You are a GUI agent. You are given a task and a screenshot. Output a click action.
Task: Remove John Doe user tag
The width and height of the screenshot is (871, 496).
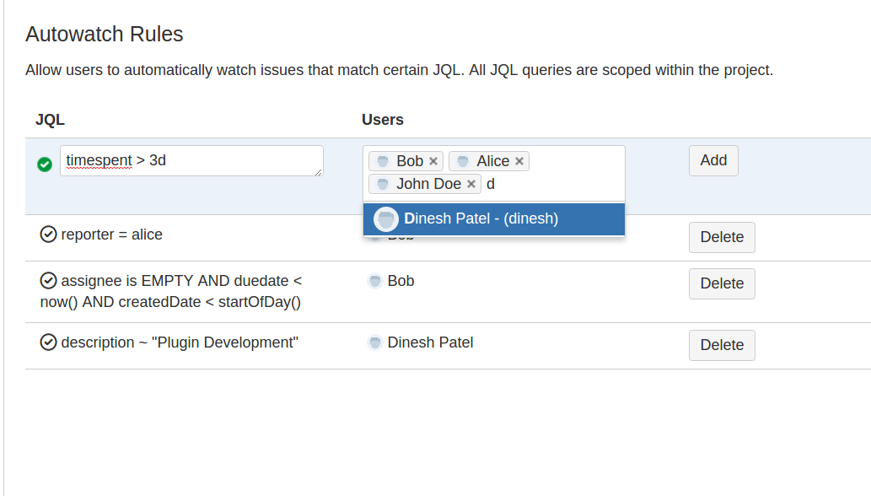pyautogui.click(x=471, y=184)
